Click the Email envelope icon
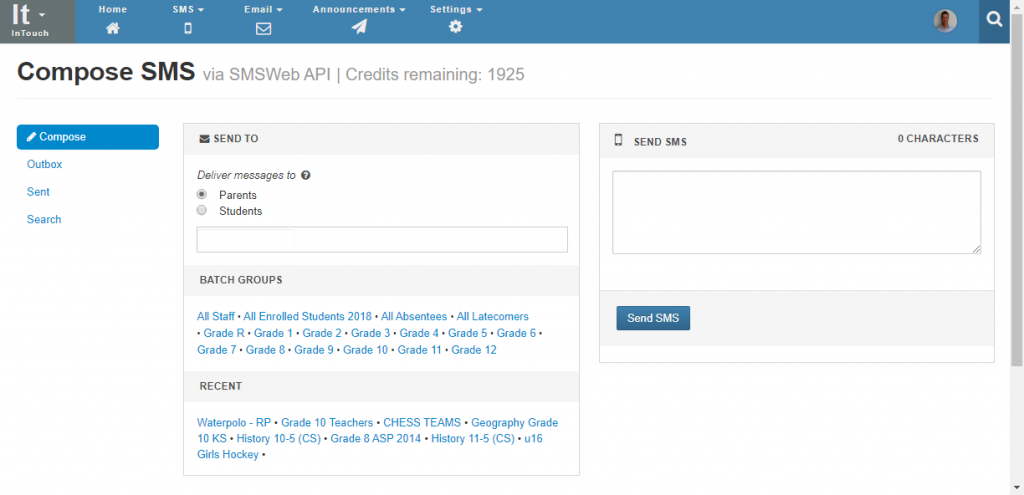 pos(263,28)
